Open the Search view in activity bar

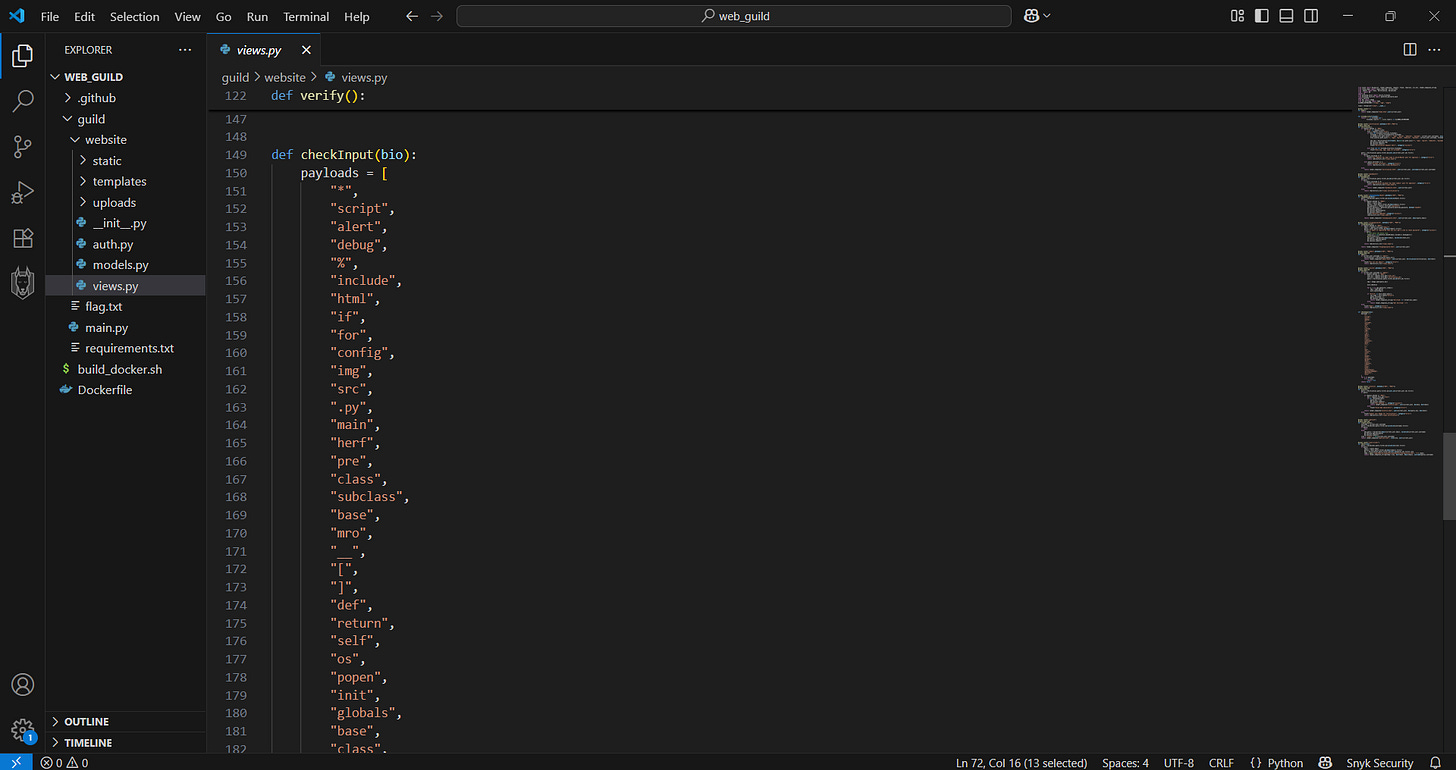point(22,101)
